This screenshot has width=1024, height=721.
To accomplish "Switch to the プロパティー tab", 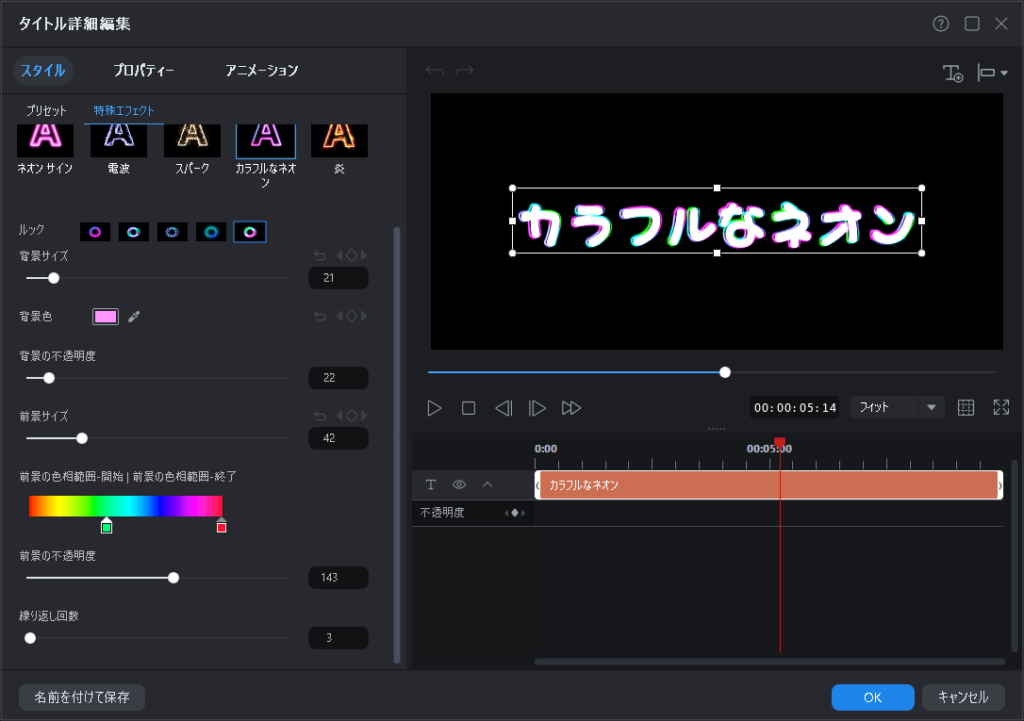I will (x=144, y=71).
